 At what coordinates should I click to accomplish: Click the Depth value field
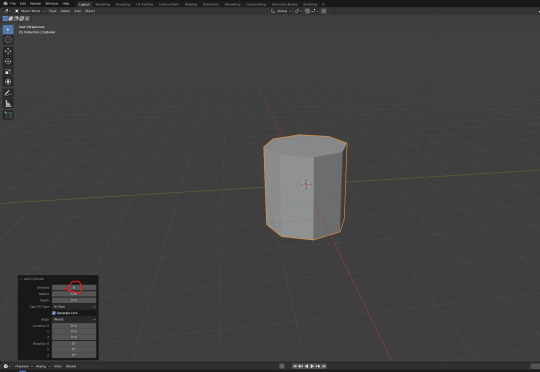74,300
